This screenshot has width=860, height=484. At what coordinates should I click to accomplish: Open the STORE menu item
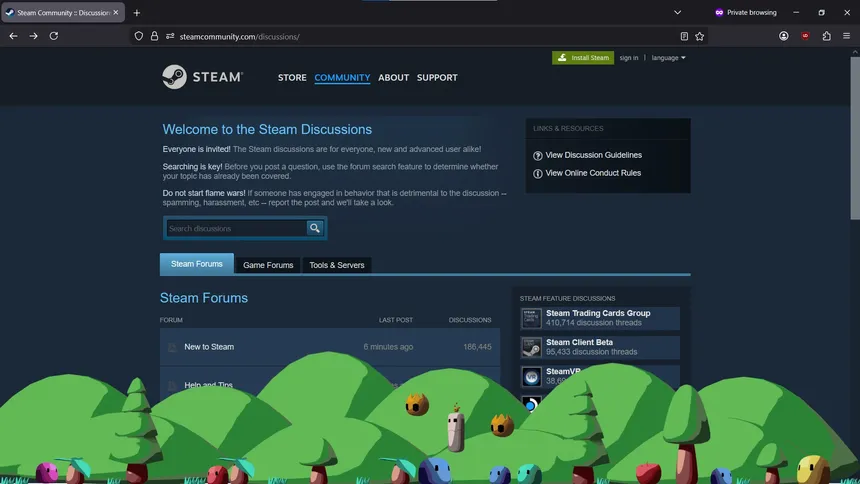(x=292, y=77)
